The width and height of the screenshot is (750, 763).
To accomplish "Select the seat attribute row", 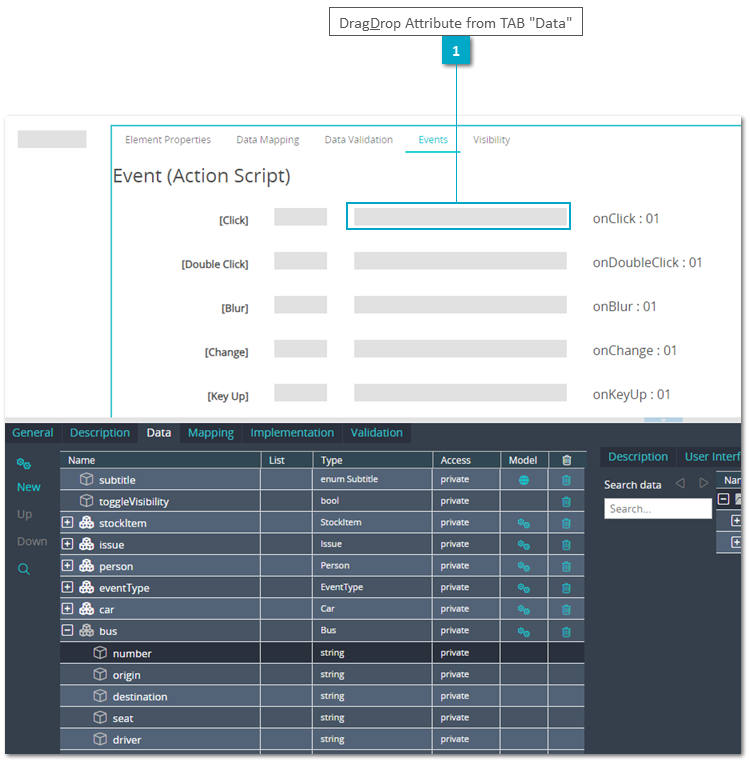I will click(x=322, y=717).
